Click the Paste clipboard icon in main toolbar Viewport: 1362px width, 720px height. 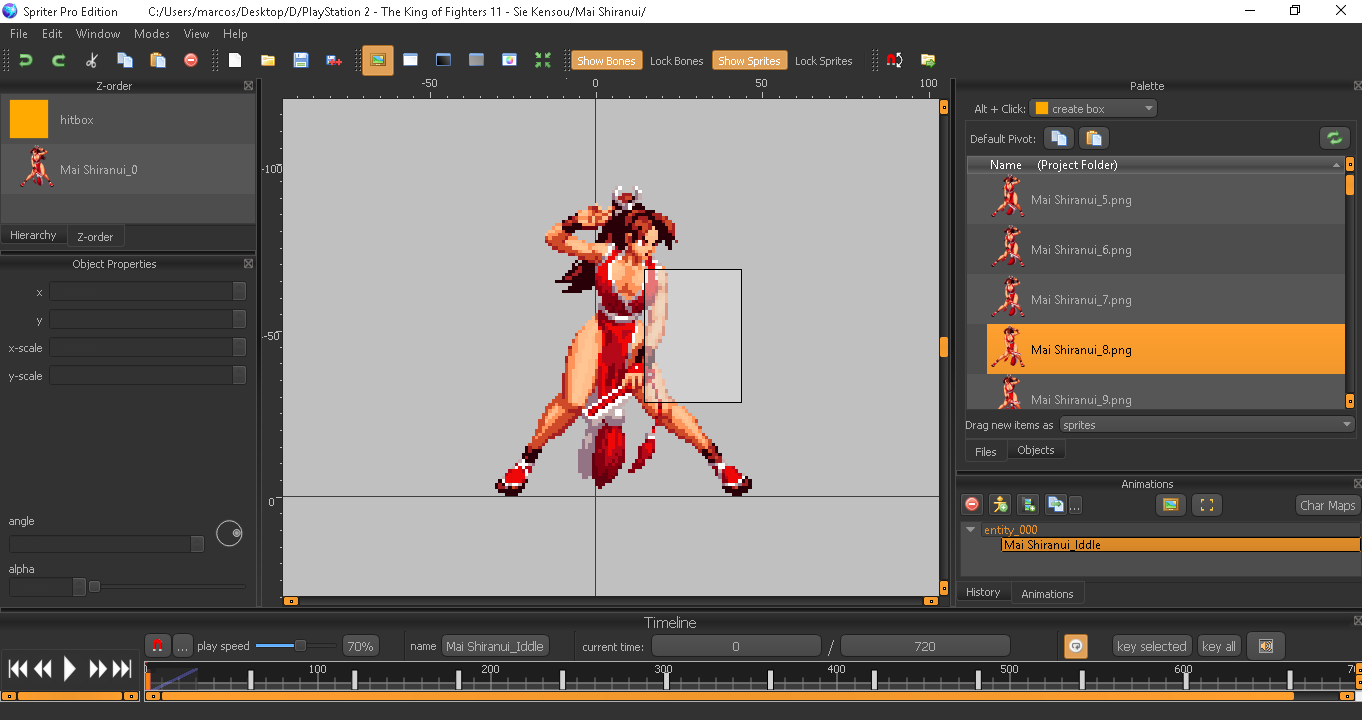pyautogui.click(x=158, y=60)
